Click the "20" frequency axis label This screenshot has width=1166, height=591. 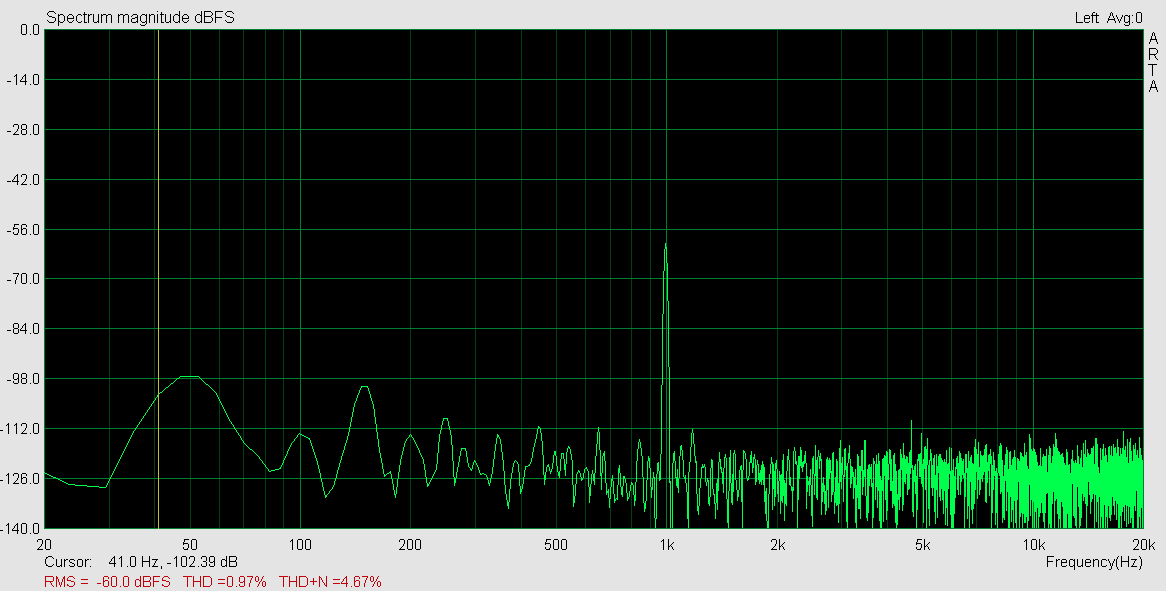tap(44, 544)
